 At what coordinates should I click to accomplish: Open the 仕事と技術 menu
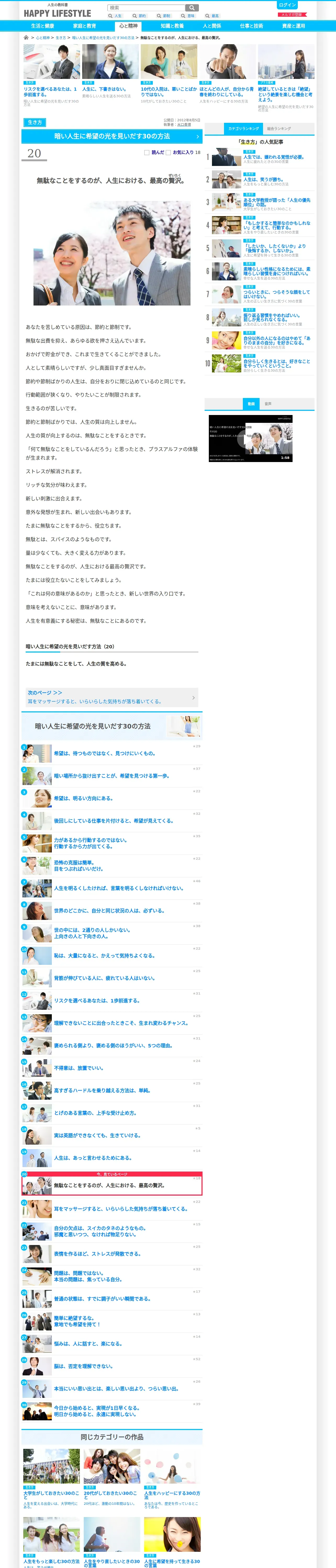[251, 26]
